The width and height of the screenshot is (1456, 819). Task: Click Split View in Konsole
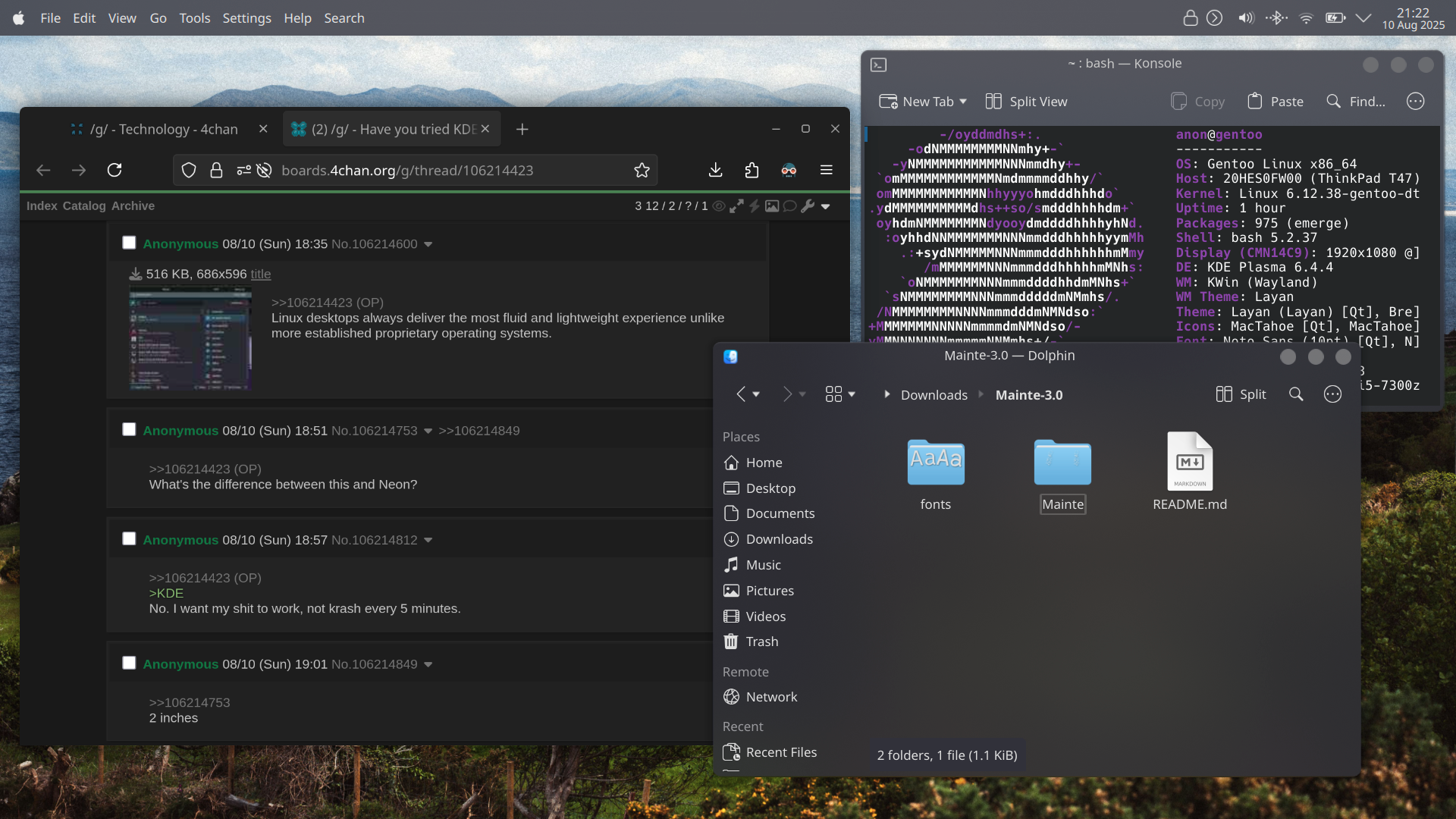[1026, 102]
